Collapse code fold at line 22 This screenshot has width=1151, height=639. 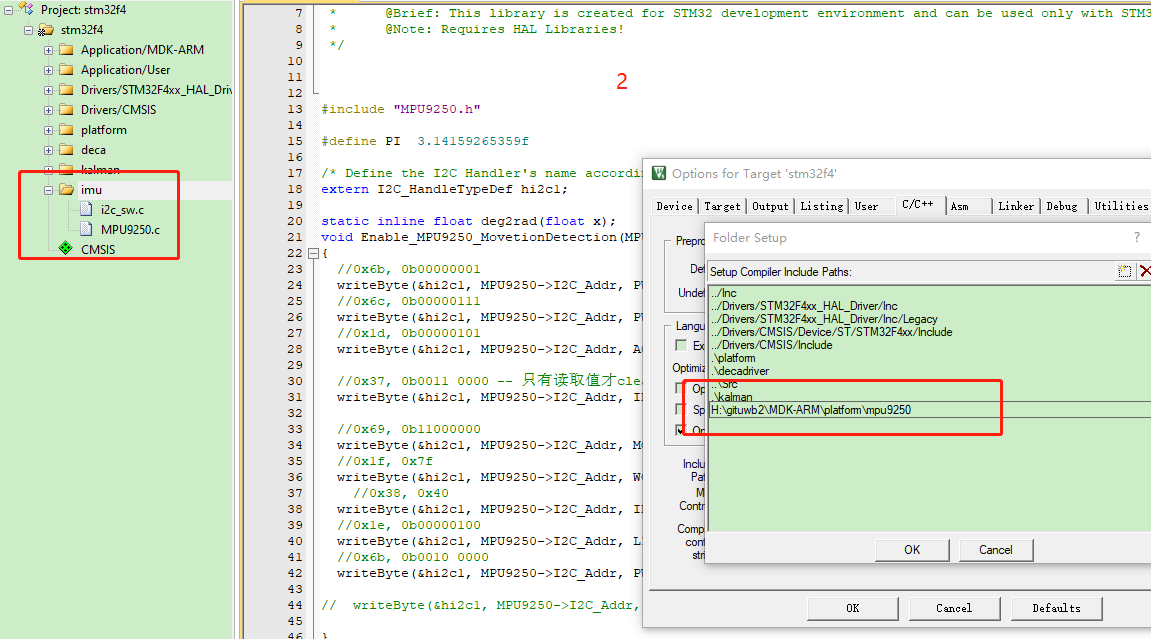[x=313, y=253]
